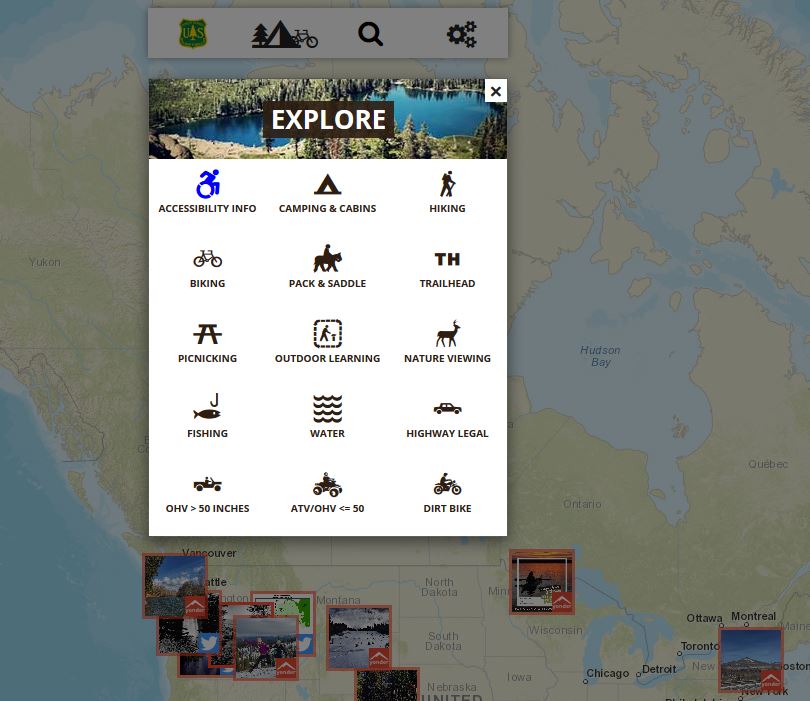The height and width of the screenshot is (701, 810).
Task: Select Nature Viewing deer icon
Action: tap(447, 334)
